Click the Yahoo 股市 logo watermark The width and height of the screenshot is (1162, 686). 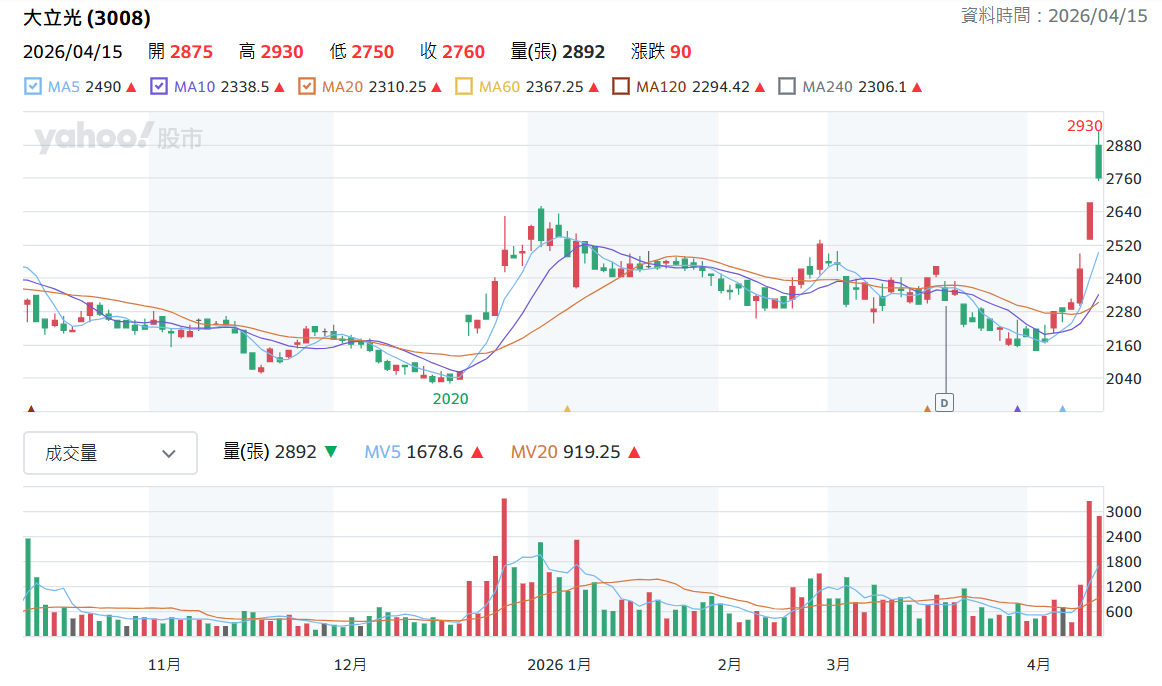[118, 138]
